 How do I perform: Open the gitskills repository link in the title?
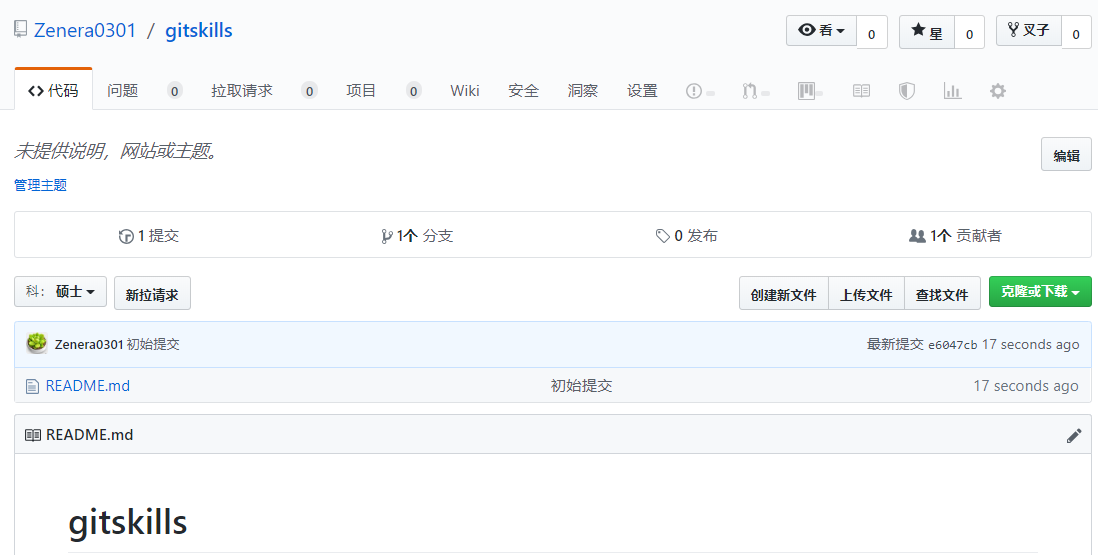coord(199,30)
